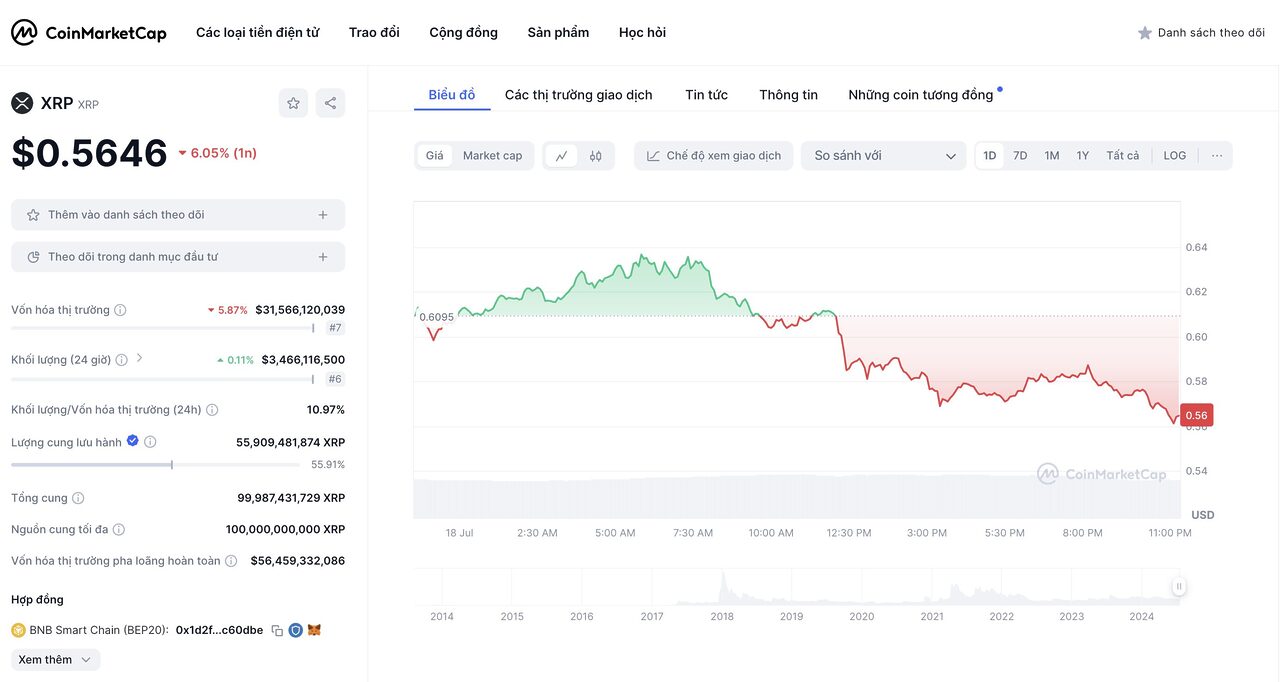Switch to Các thị trường giao dịch tab
Viewport: 1280px width, 682px height.
click(x=579, y=95)
